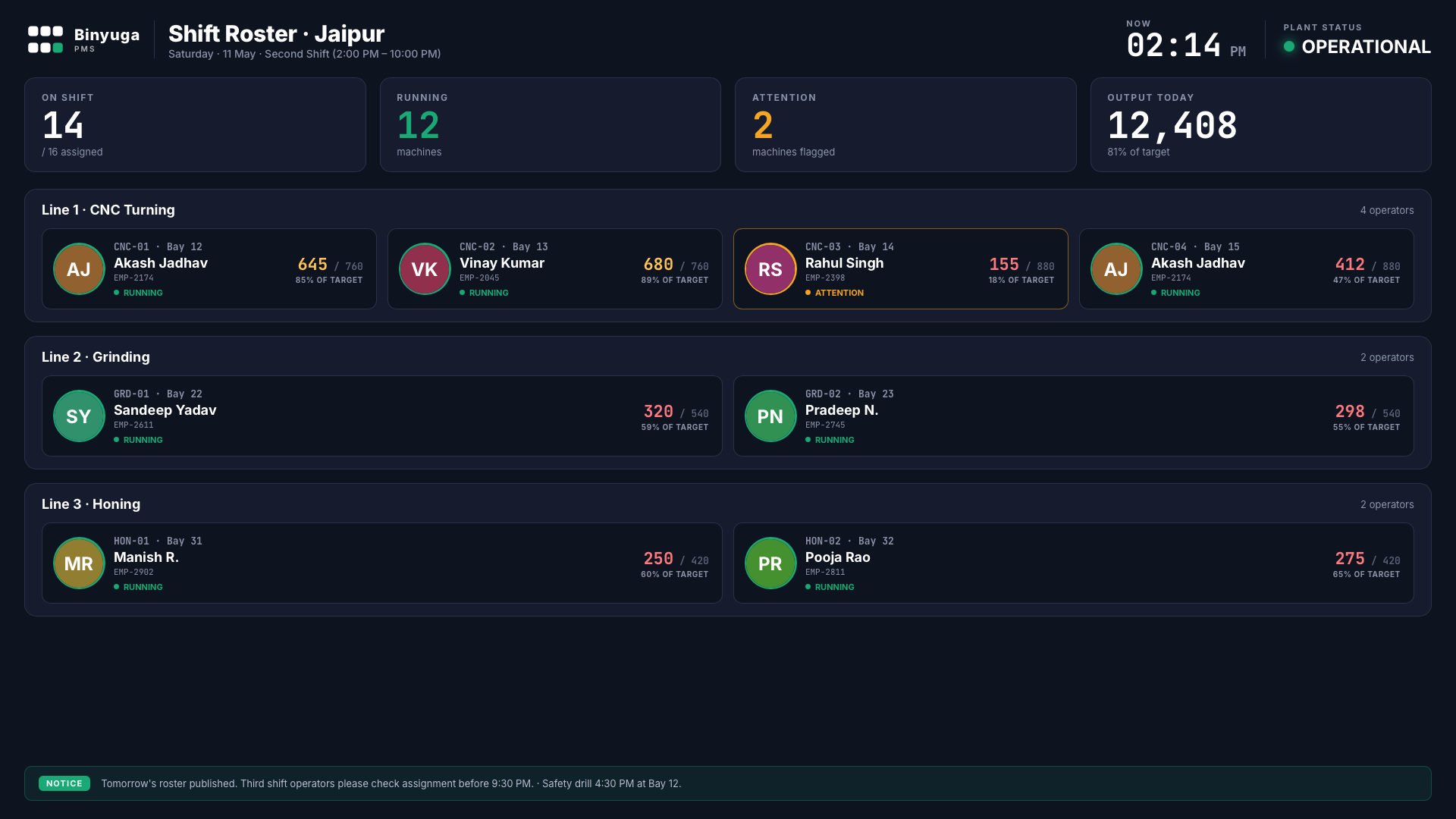Click the Rahul Singh operator name
1456x819 pixels.
845,263
